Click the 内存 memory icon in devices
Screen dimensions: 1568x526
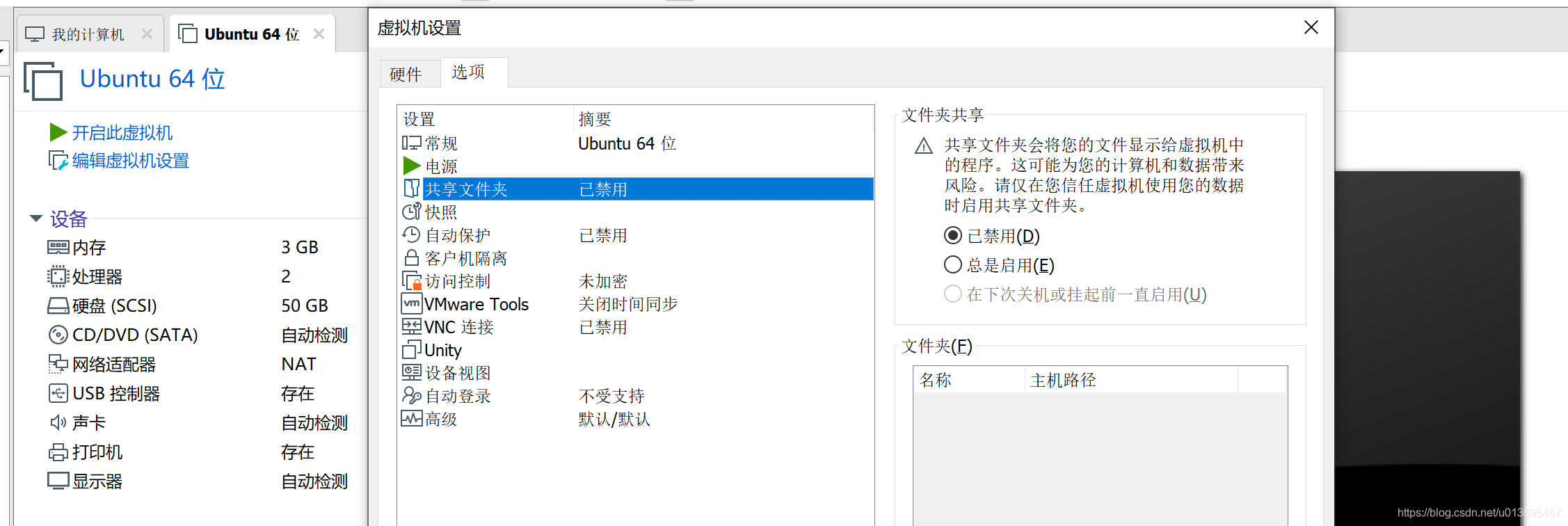pos(58,247)
